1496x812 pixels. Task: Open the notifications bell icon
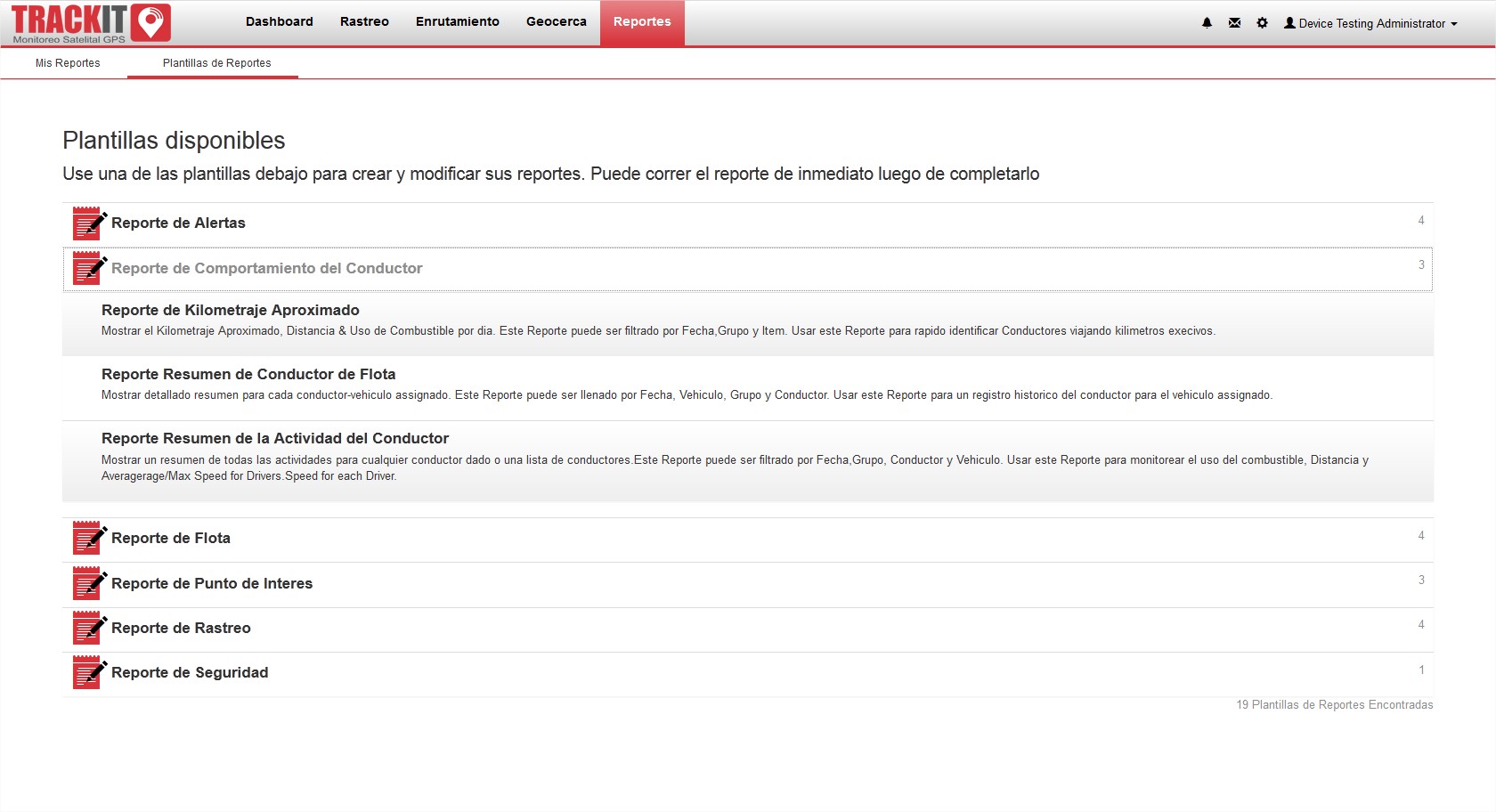[1207, 23]
